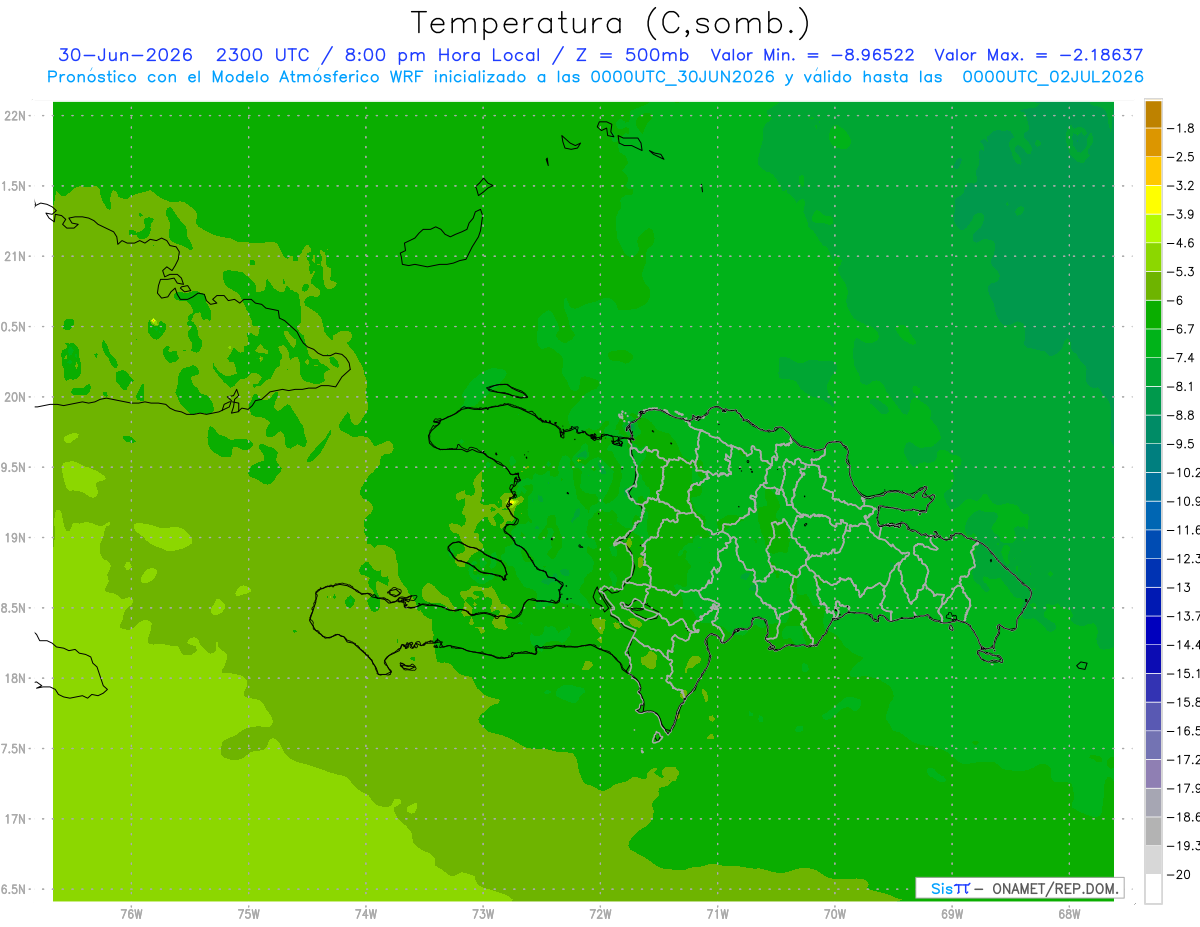Click the "70W" longitude label
Screen dimensions: 1200x927
(835, 913)
